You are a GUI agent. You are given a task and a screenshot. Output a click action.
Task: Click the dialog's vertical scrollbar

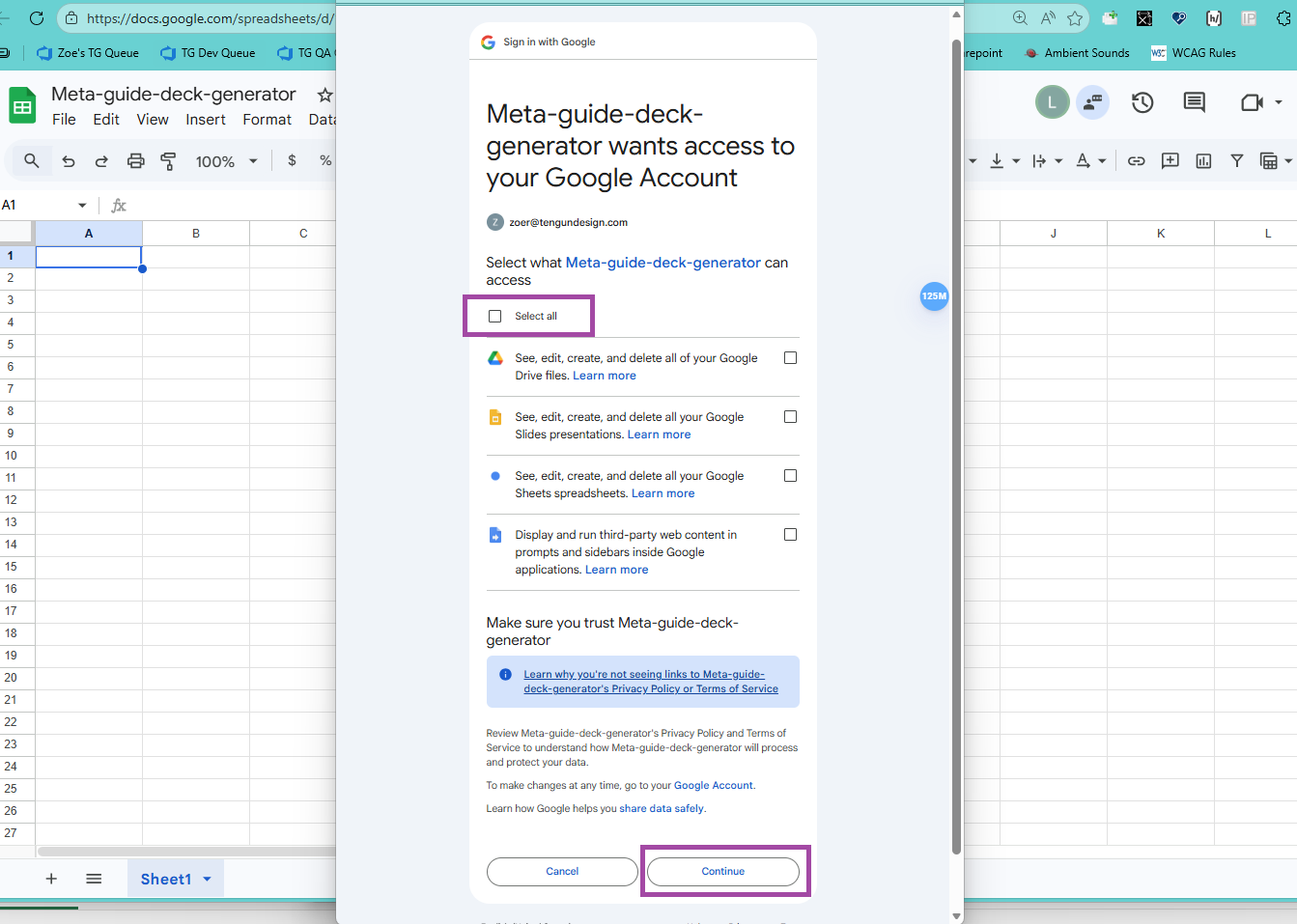(x=956, y=444)
